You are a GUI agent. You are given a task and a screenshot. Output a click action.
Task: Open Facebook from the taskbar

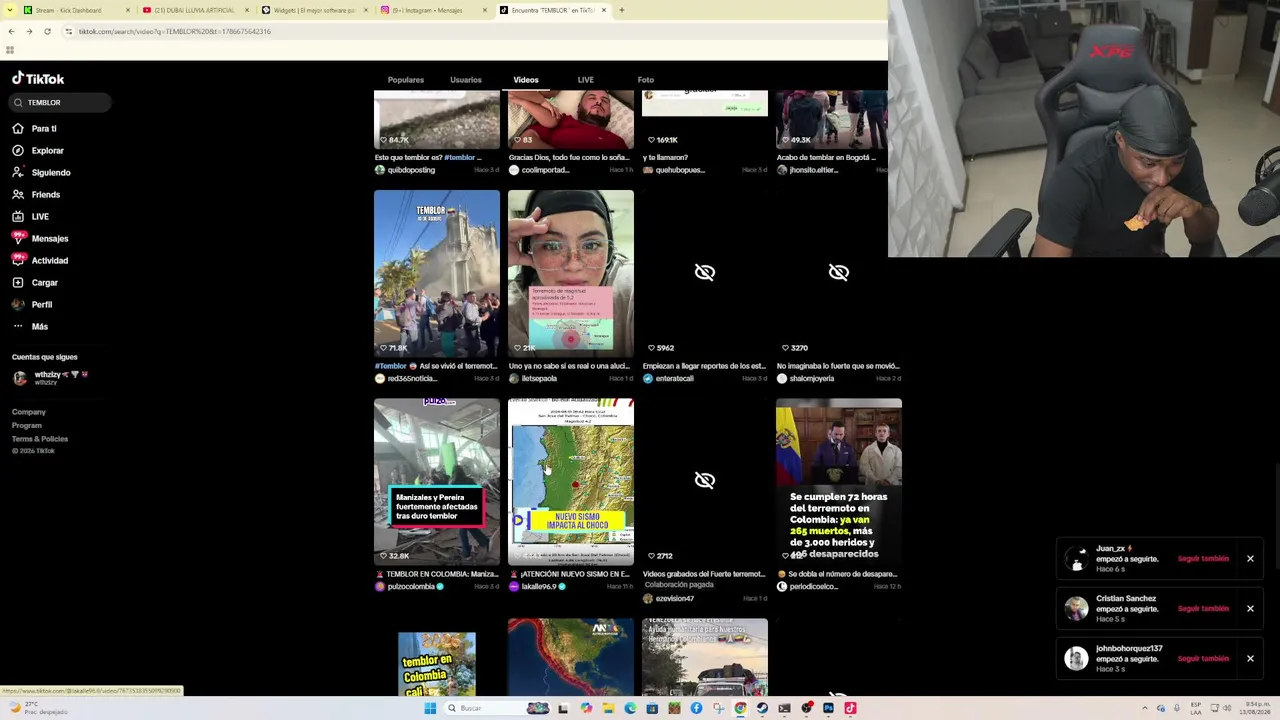click(x=696, y=708)
